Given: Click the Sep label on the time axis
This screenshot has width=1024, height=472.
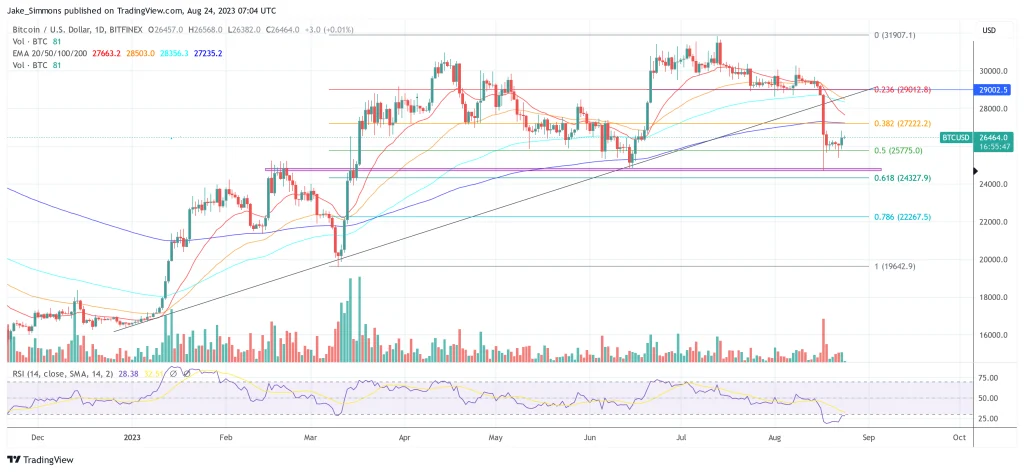Looking at the screenshot, I should 867,437.
